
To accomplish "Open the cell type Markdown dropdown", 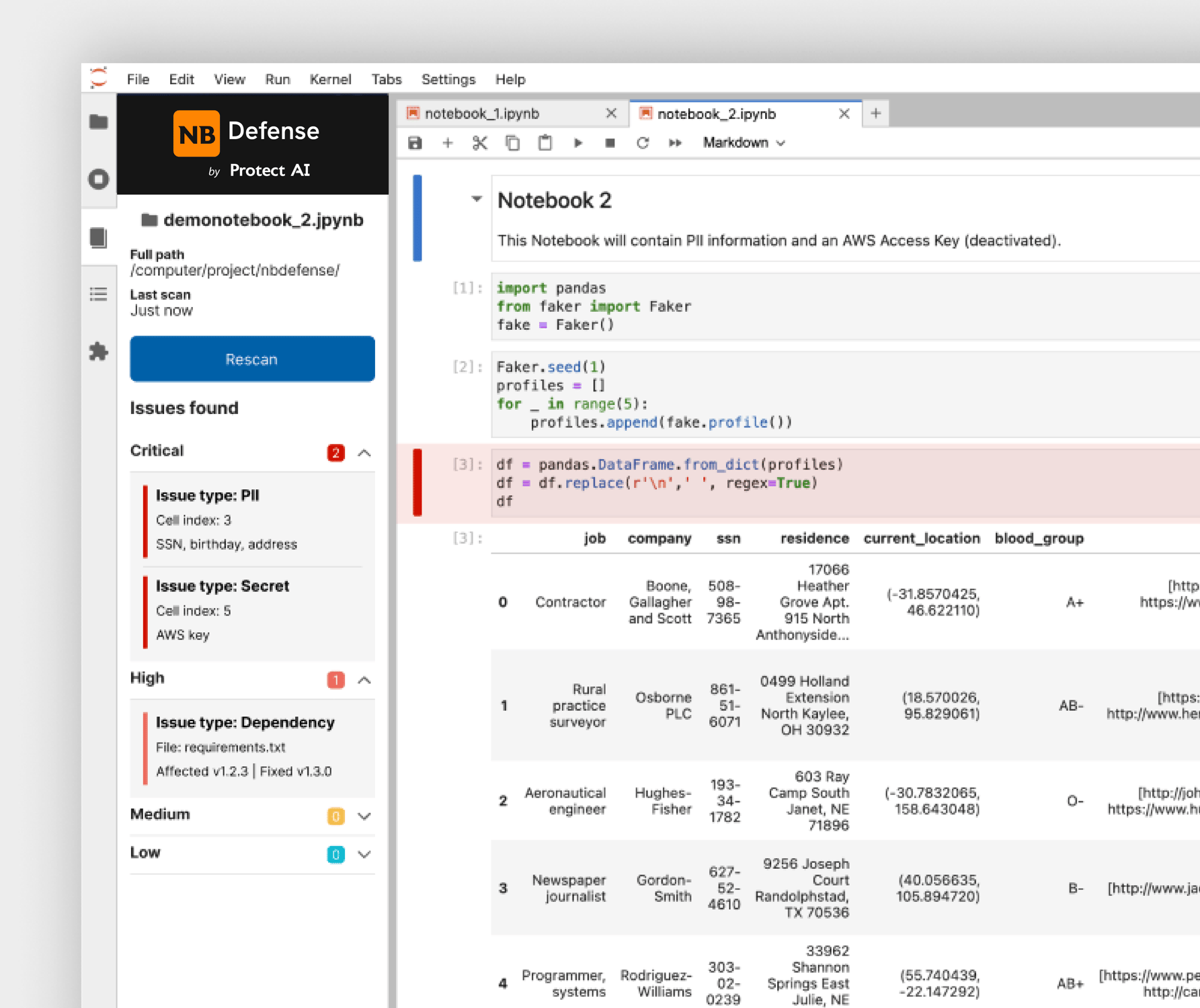I will pyautogui.click(x=744, y=142).
